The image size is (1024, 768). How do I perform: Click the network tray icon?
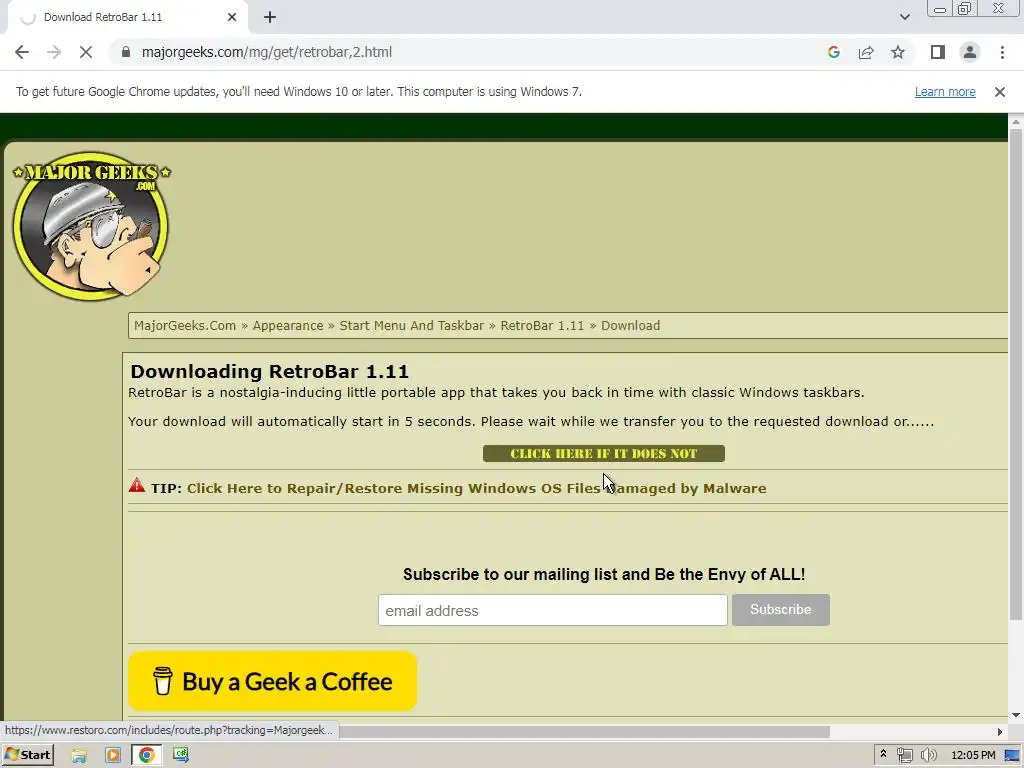point(904,756)
